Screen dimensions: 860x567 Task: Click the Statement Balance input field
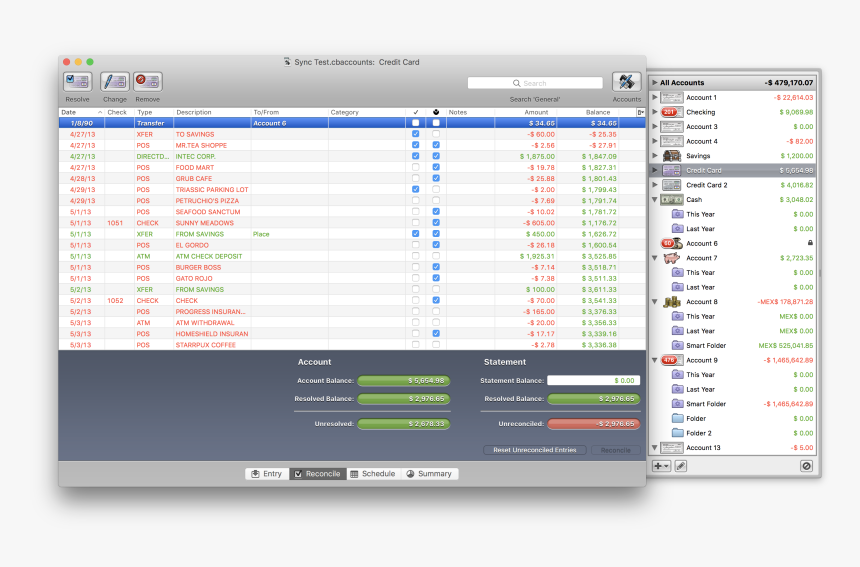(x=593, y=381)
